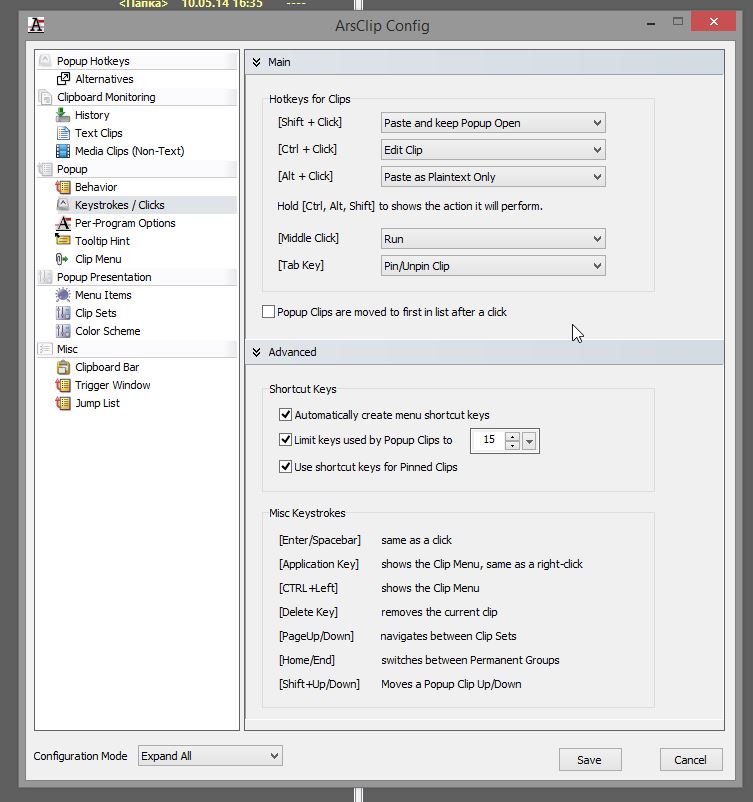Screen dimensions: 753x802
Task: Click the Alternatives icon in the tree
Action: click(x=63, y=79)
